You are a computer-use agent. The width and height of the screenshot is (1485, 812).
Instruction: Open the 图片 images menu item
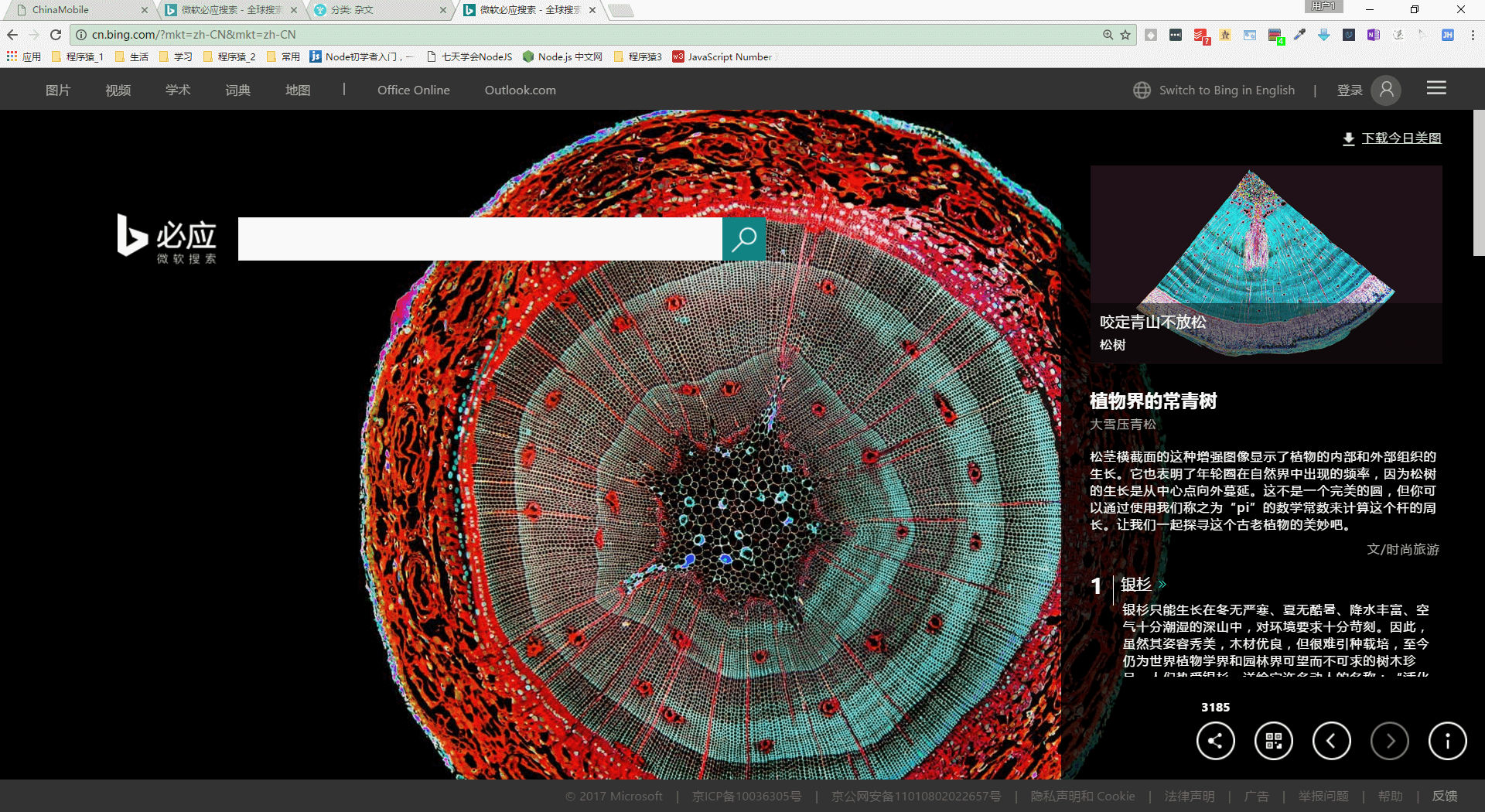pos(58,90)
